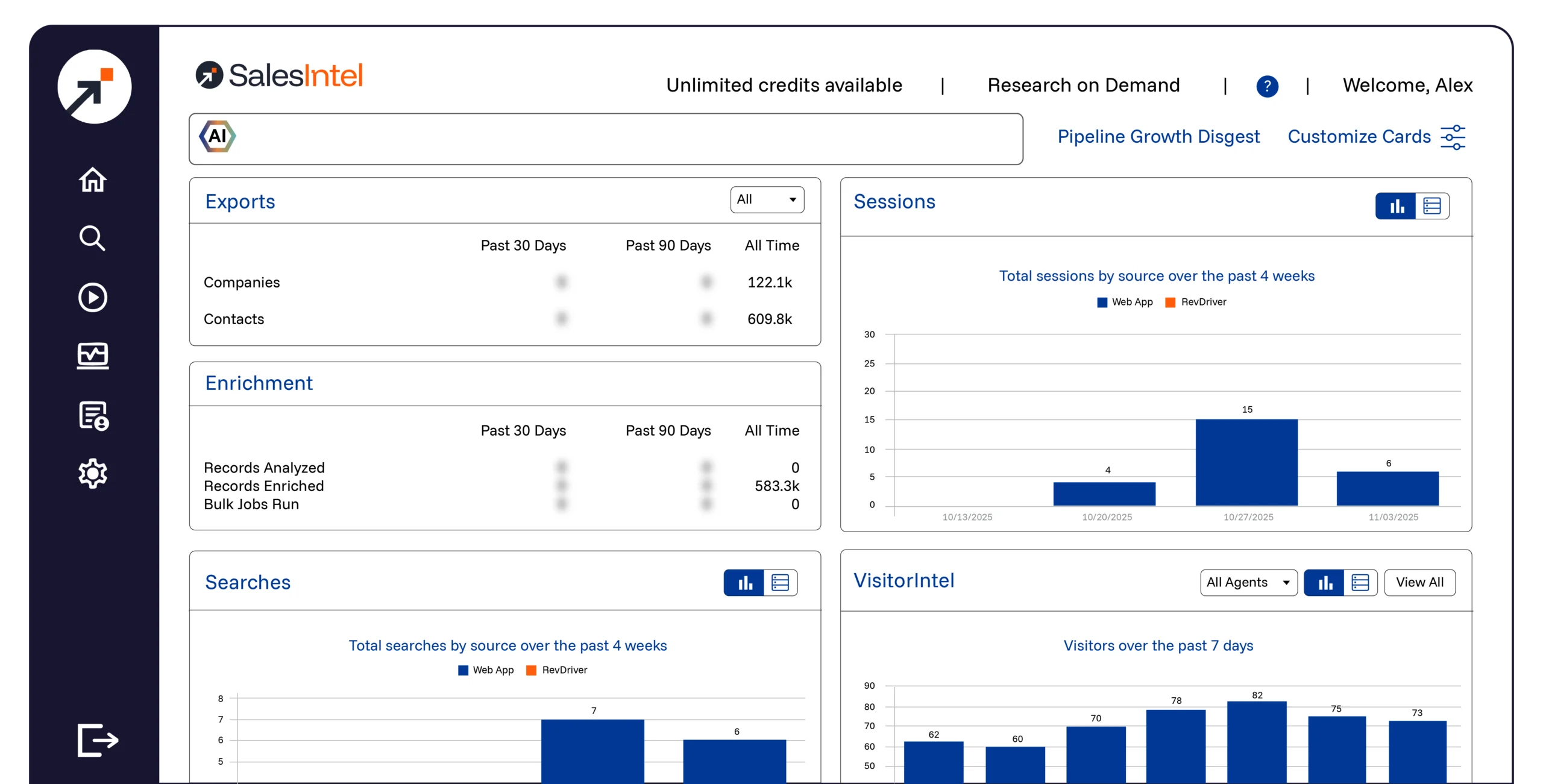
Task: Click the VisitorIntel bar labeled 75
Action: 1337,750
